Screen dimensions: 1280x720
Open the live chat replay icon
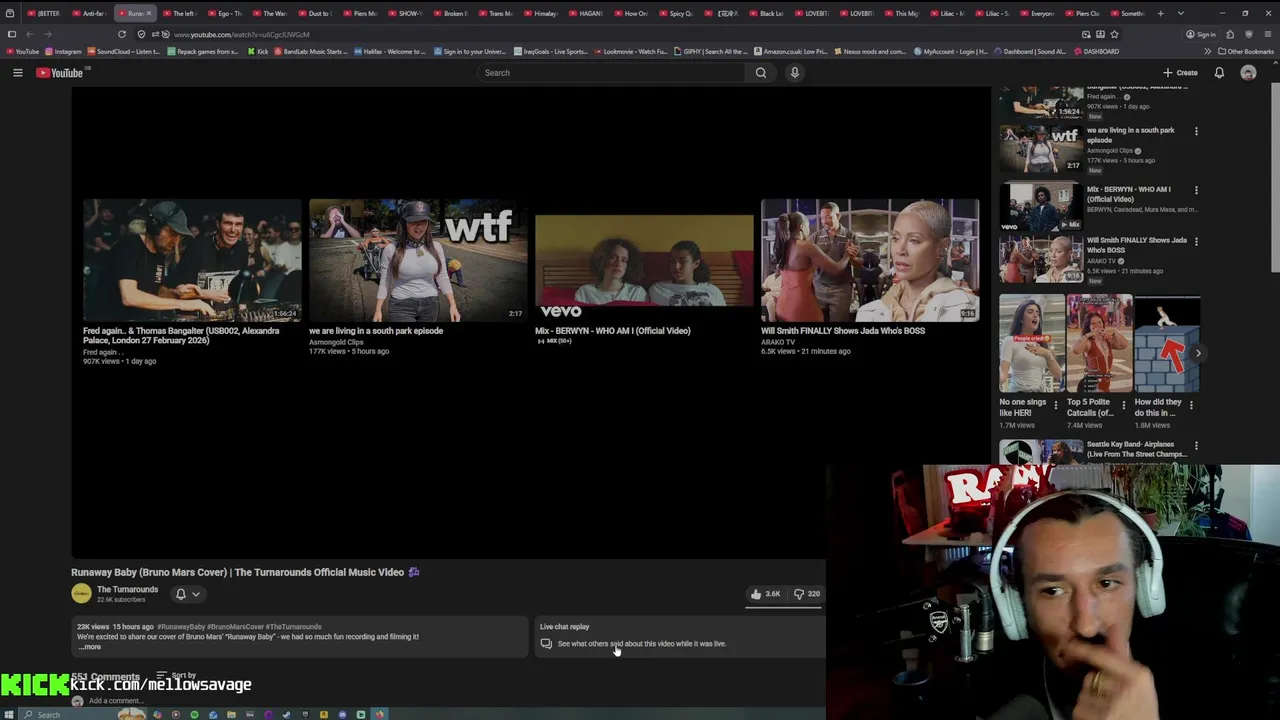point(546,644)
